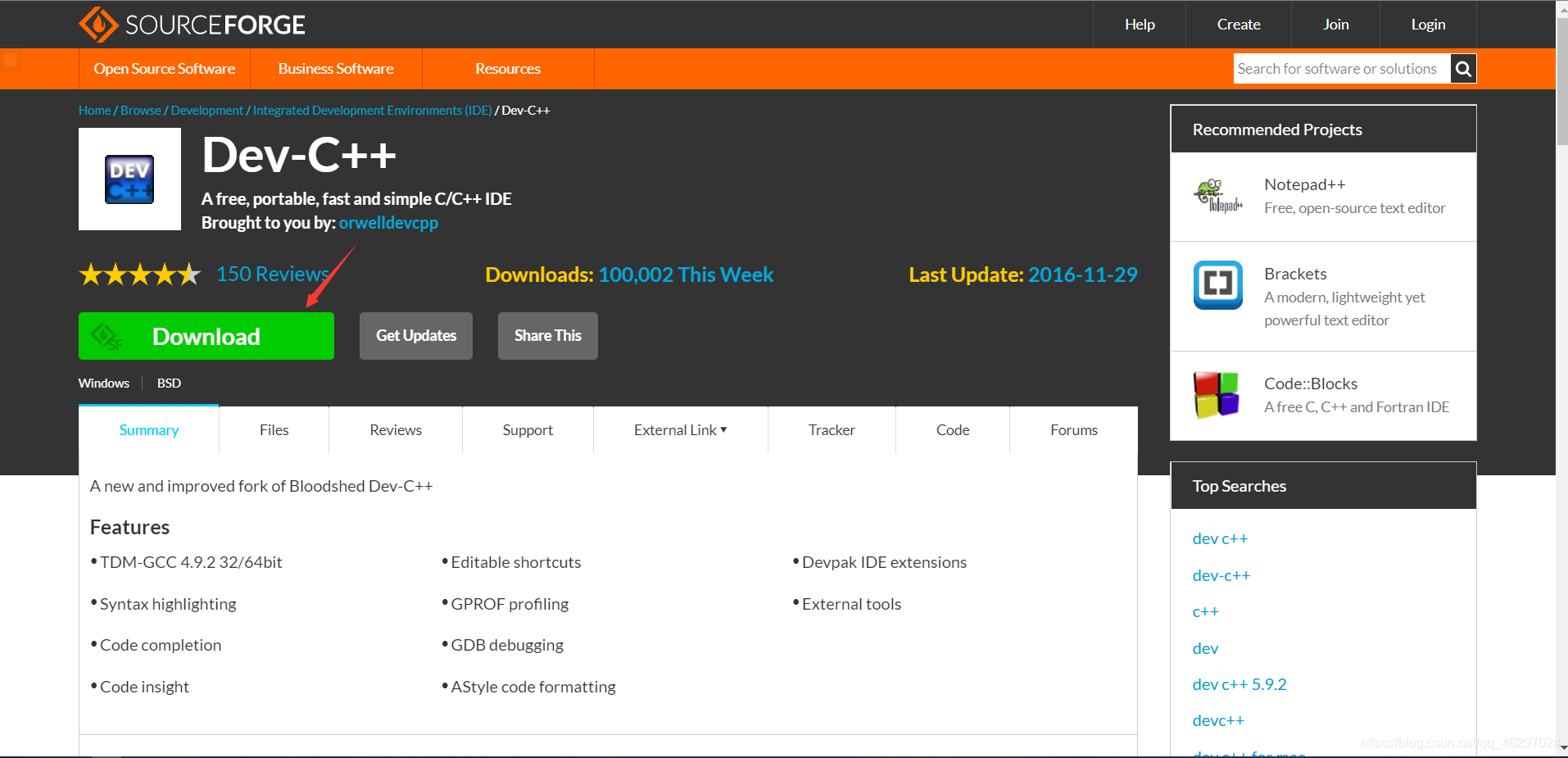Click 'AStyle code formatting' feature text
The image size is (1568, 758).
tap(533, 687)
